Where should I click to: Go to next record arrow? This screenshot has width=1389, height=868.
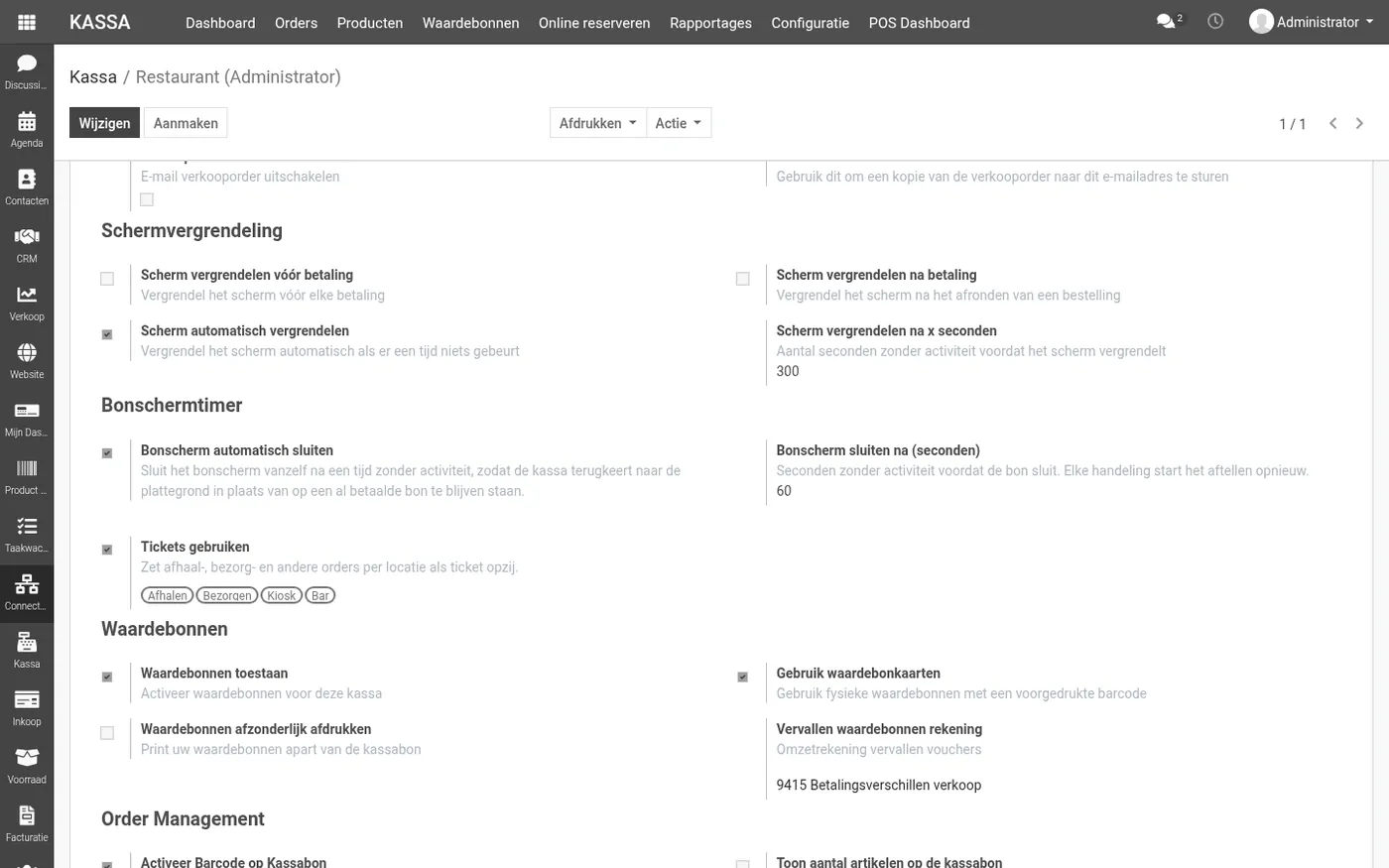[x=1359, y=123]
